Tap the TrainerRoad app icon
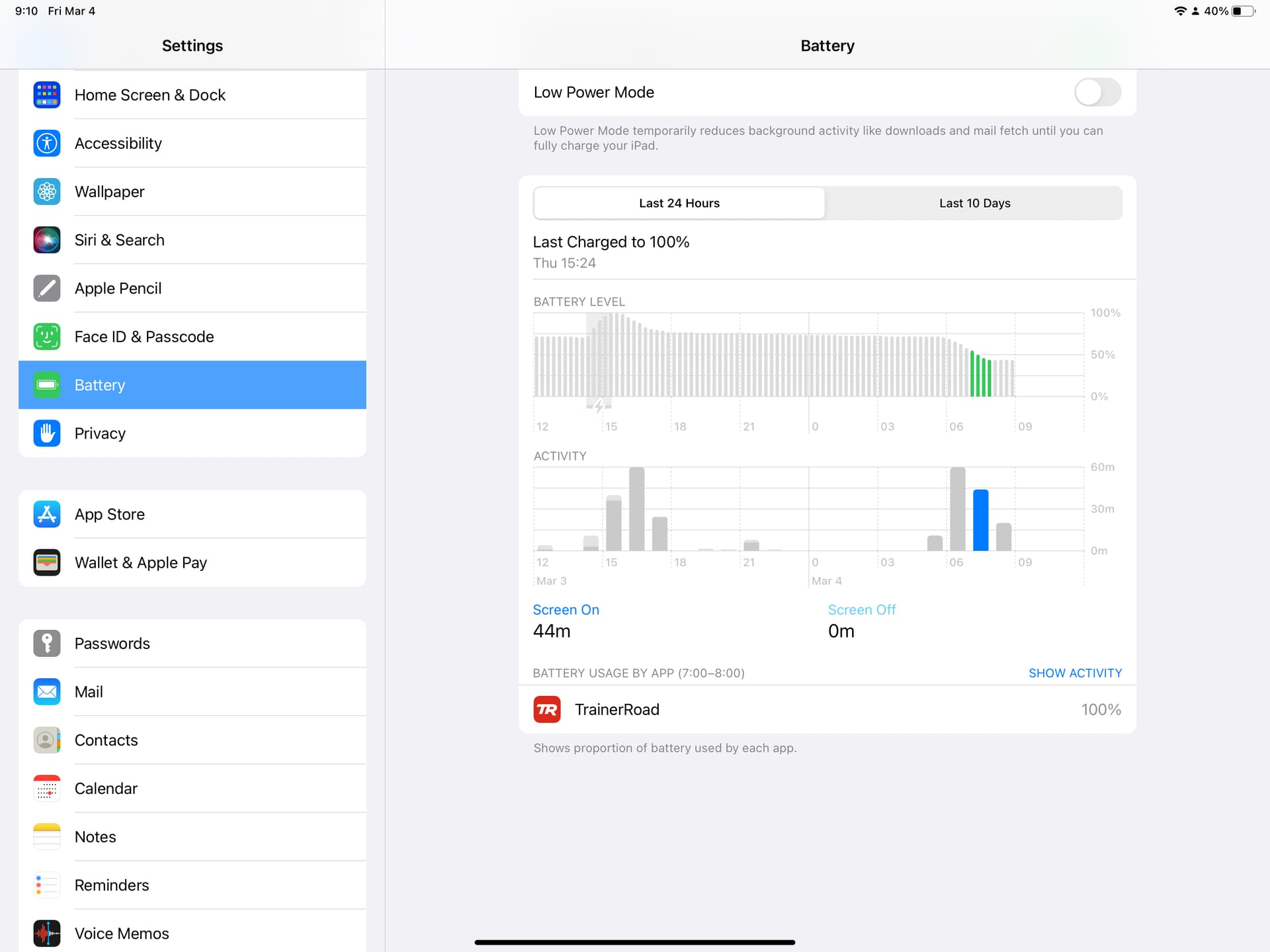Image resolution: width=1270 pixels, height=952 pixels. (x=547, y=710)
